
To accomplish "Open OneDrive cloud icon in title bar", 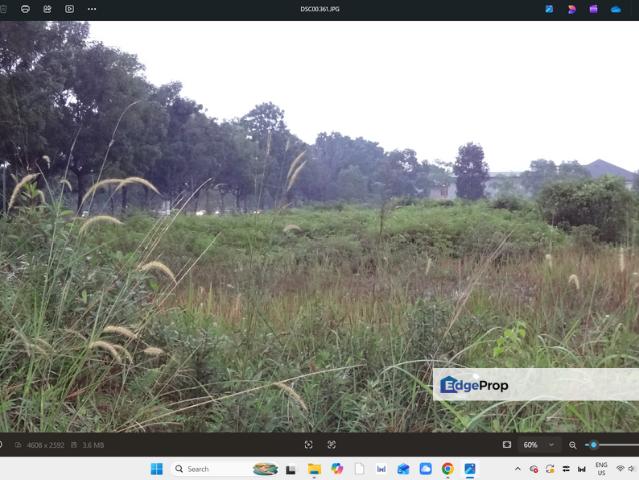I will tap(616, 9).
